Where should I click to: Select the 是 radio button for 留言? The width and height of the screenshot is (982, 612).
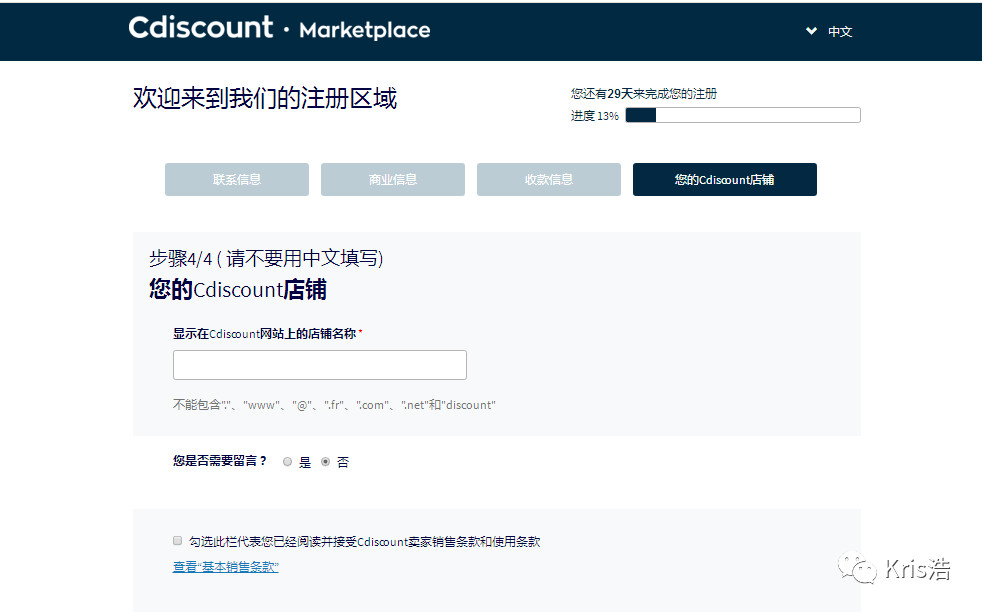click(287, 462)
